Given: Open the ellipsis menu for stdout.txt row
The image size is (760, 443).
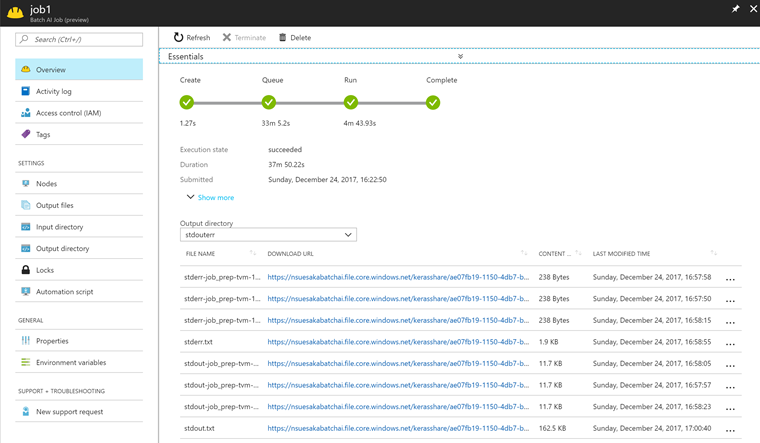Looking at the screenshot, I should [x=730, y=430].
